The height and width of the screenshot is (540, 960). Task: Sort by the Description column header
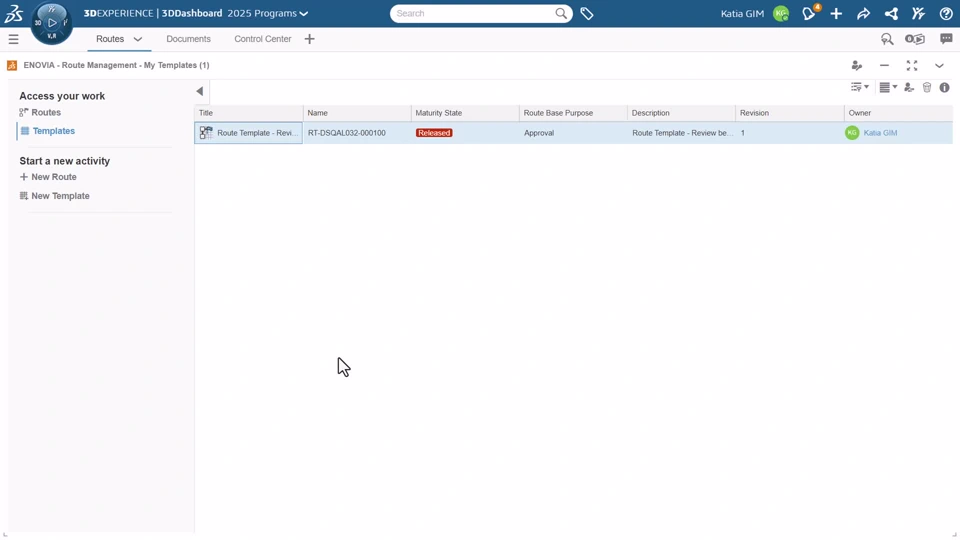pyautogui.click(x=681, y=113)
